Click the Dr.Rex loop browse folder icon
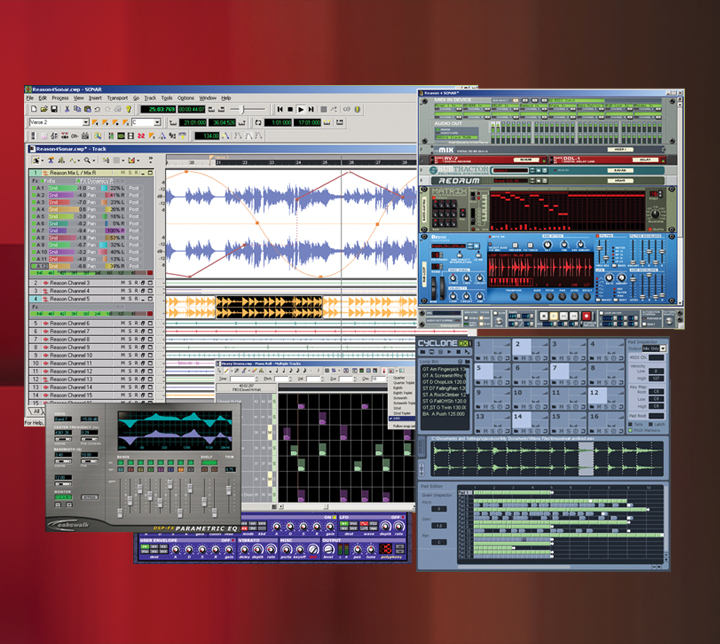The height and width of the screenshot is (644, 720). click(x=478, y=246)
